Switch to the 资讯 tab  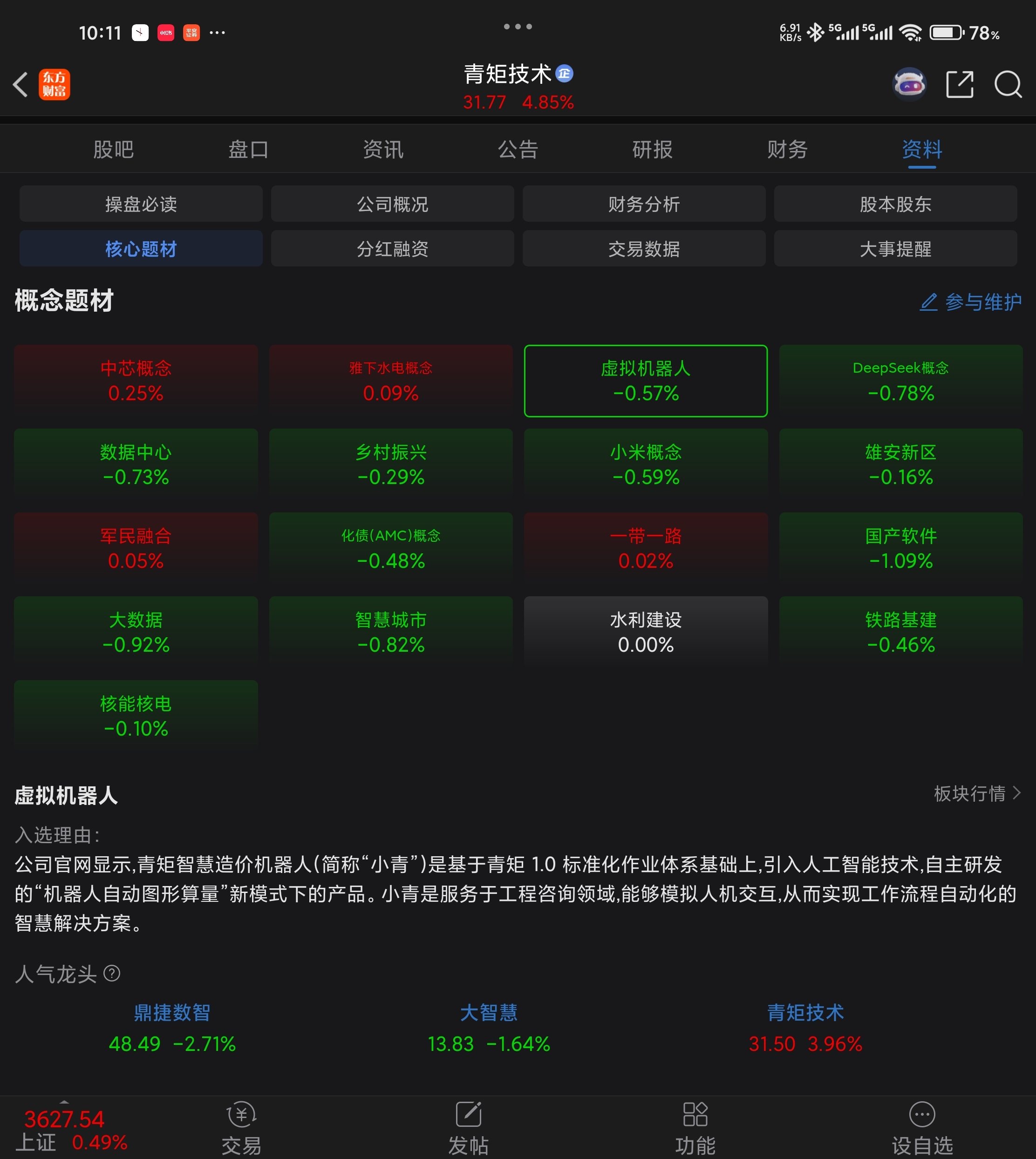tap(383, 150)
